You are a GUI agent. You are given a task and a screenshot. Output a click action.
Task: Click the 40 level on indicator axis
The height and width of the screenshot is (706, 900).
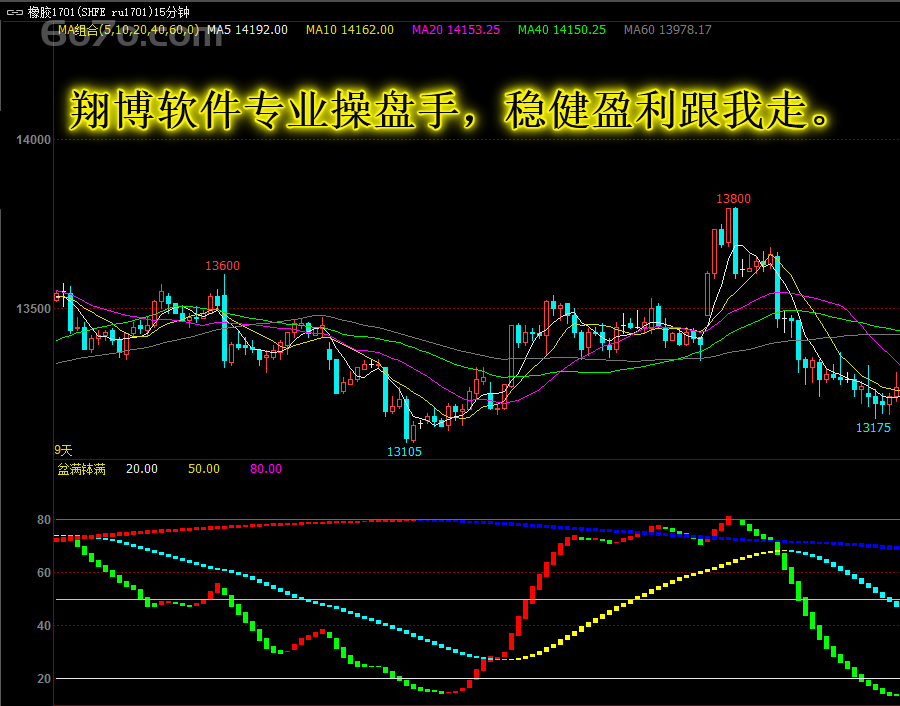44,626
